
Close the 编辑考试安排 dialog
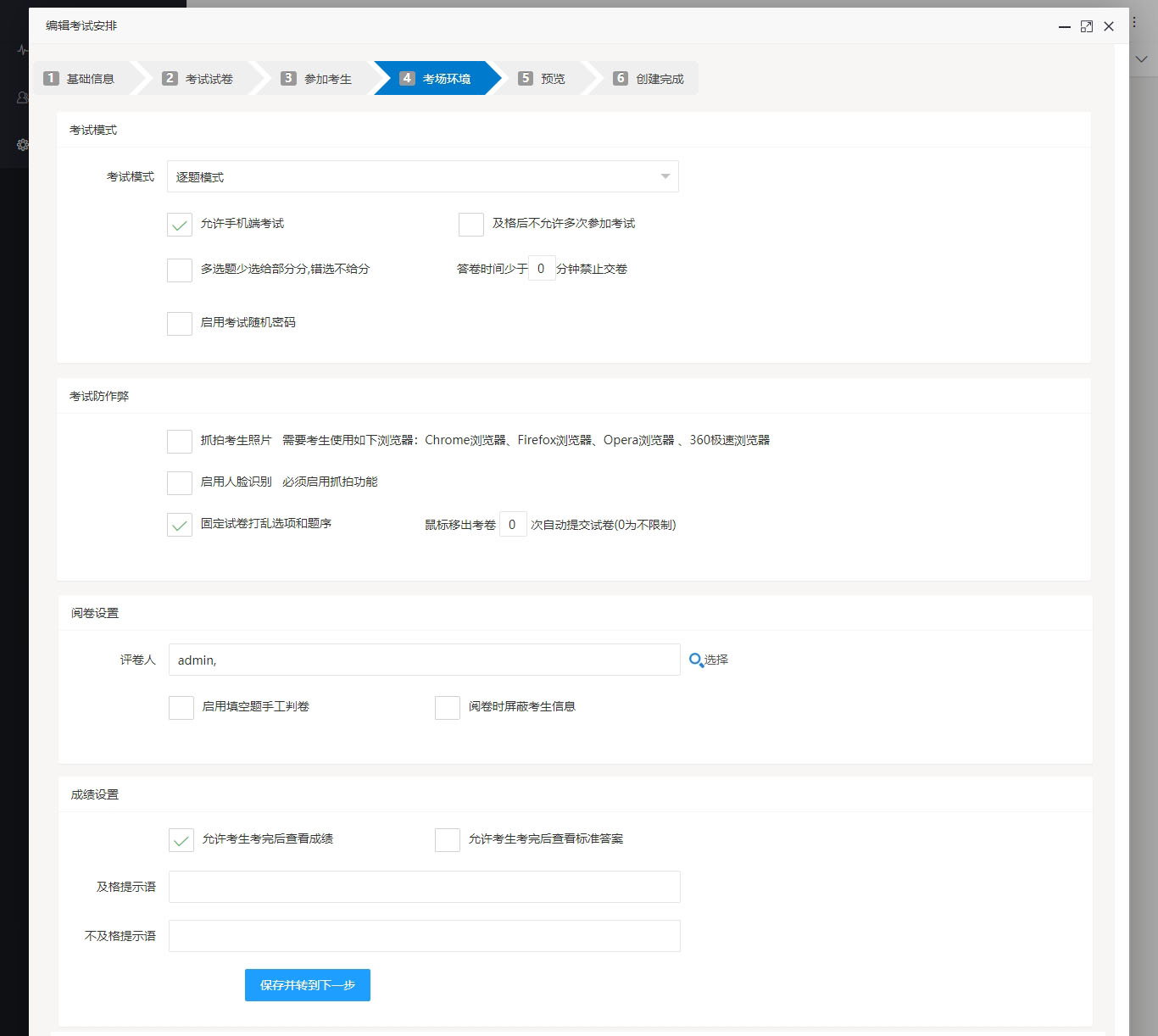point(1109,26)
